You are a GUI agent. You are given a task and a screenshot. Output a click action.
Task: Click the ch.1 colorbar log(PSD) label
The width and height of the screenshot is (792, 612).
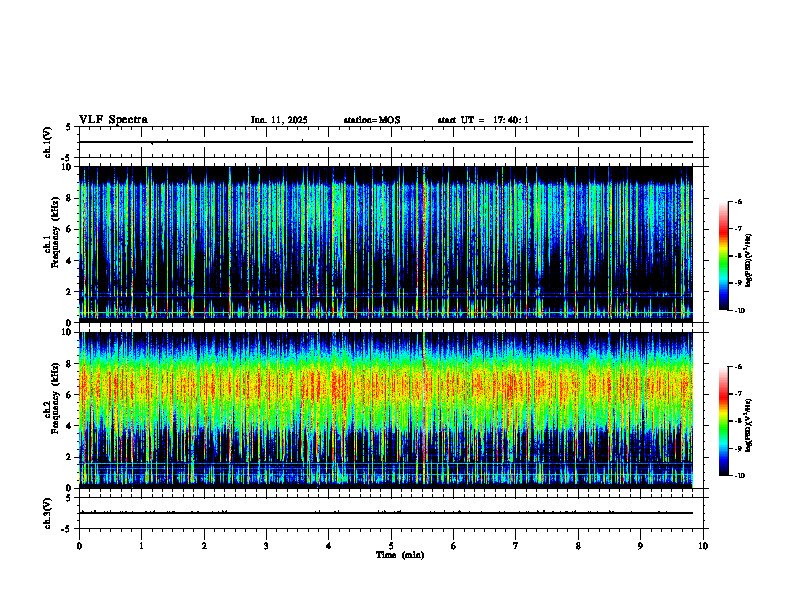(749, 260)
